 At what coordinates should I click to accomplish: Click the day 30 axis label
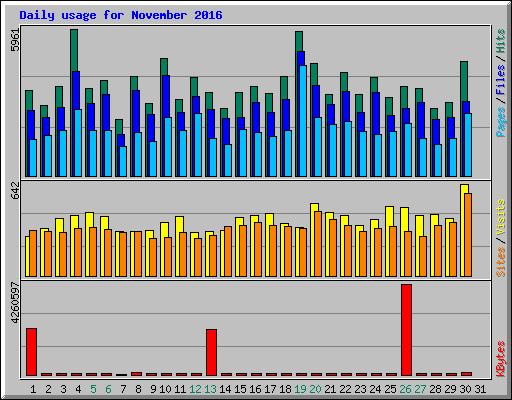pos(465,389)
